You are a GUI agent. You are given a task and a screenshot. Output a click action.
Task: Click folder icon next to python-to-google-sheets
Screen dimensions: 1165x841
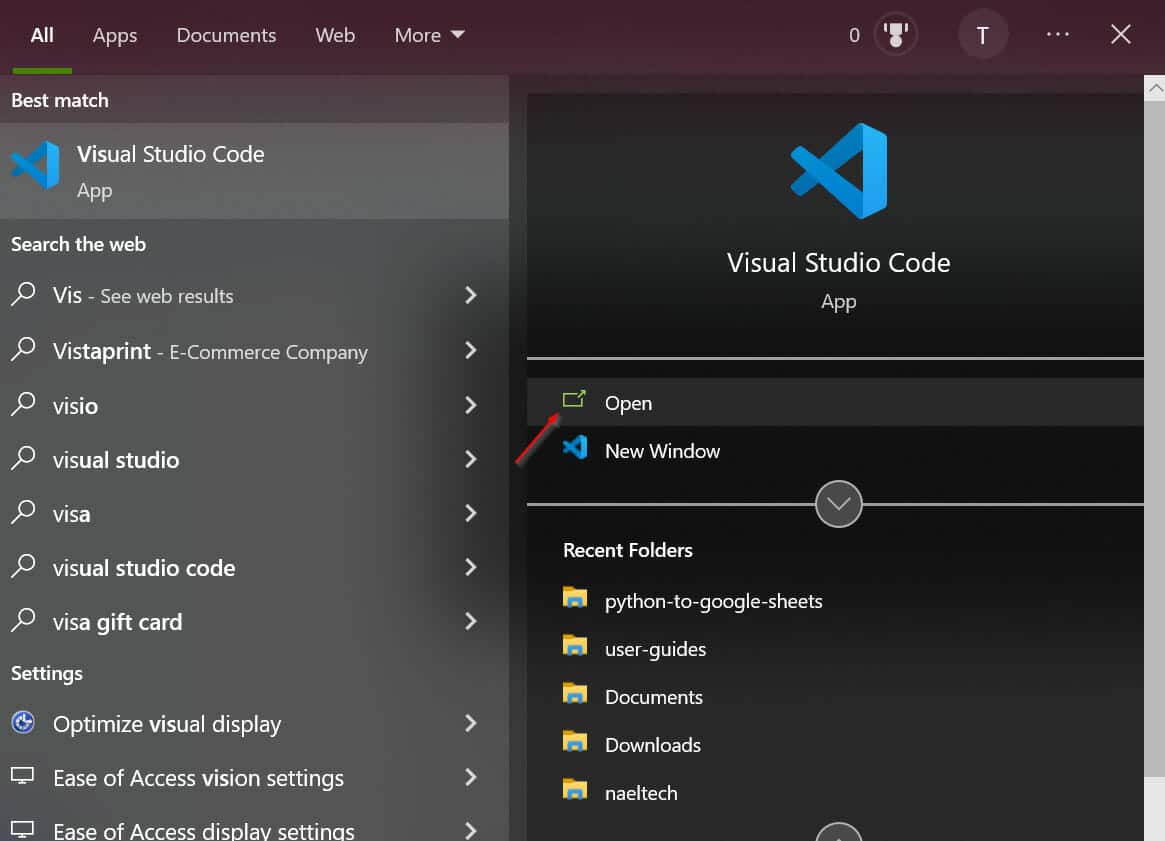[x=575, y=597]
